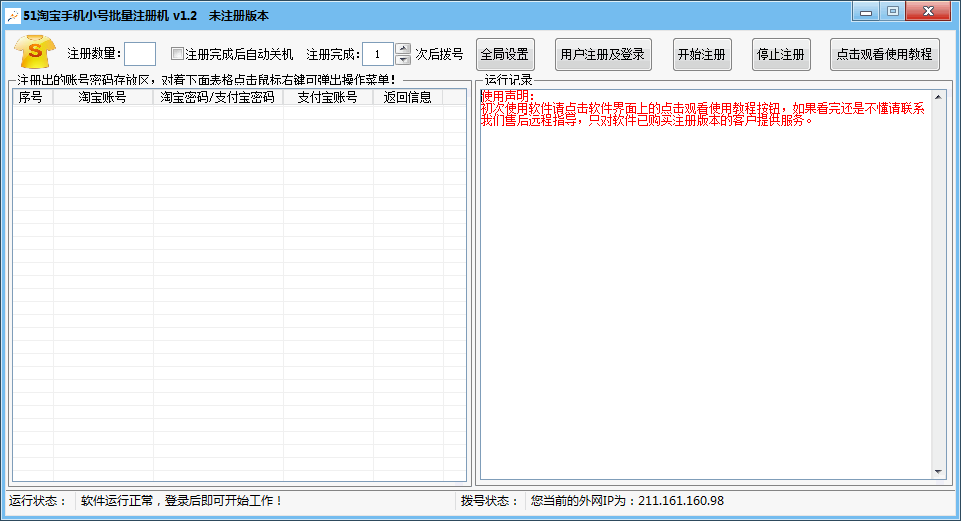Viewport: 961px width, 521px height.
Task: Click the external IP text 211.161.160.98
Action: click(x=681, y=501)
